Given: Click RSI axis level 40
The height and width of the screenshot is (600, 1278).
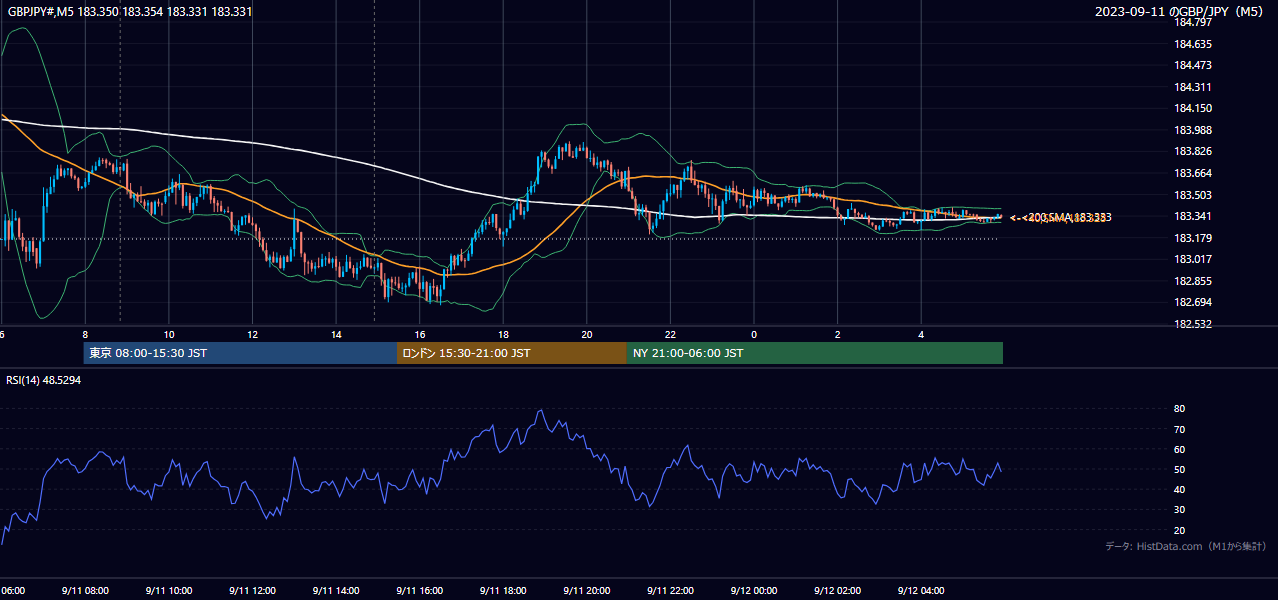Looking at the screenshot, I should [x=1179, y=489].
